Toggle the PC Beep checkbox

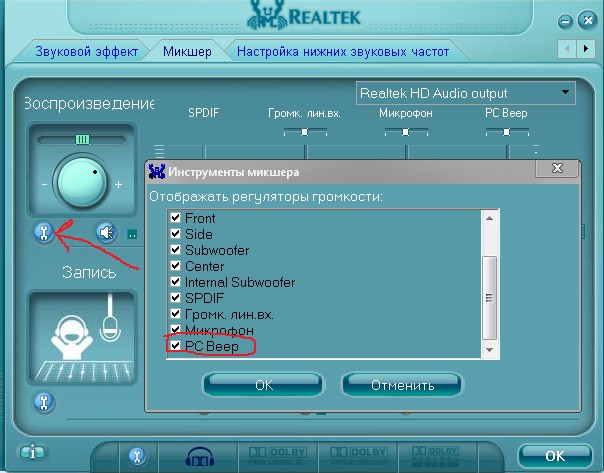[176, 346]
